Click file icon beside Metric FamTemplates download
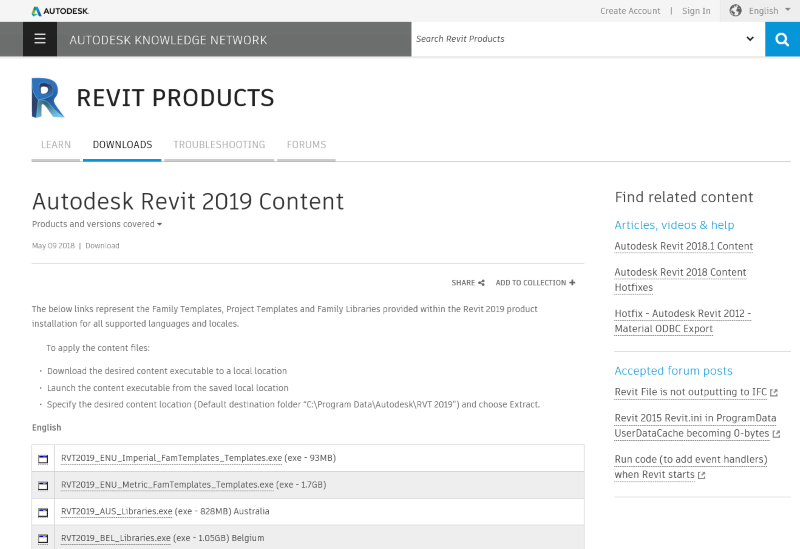Viewport: 800px width, 549px height. click(43, 485)
